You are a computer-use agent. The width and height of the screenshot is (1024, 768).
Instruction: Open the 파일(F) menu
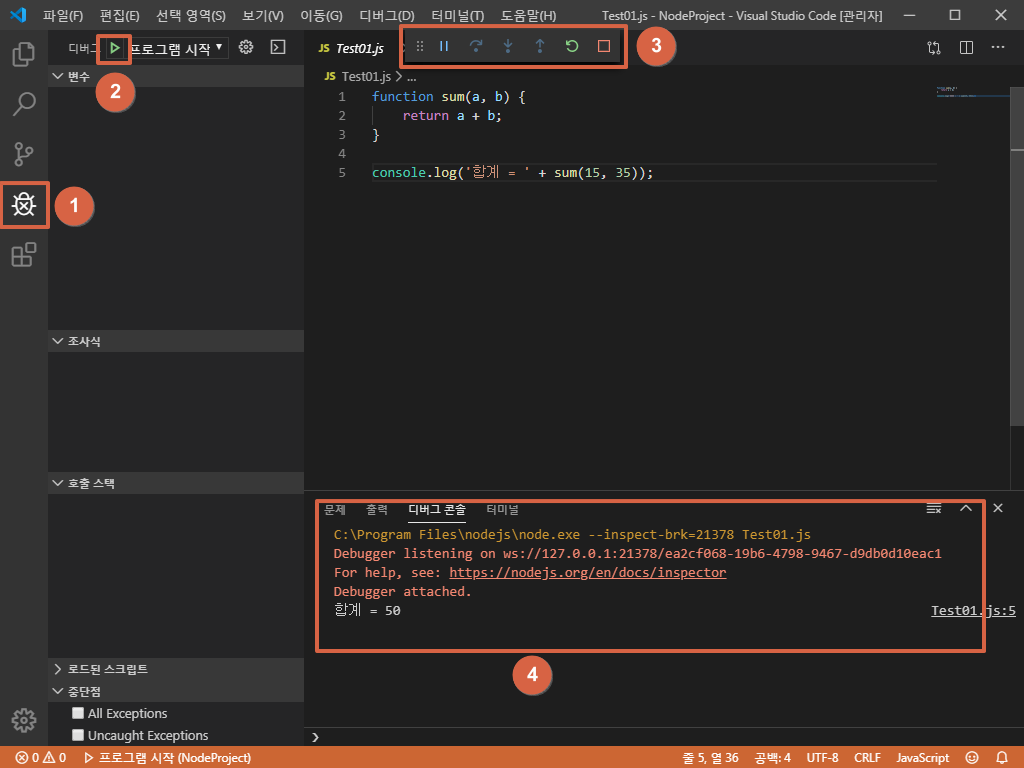[x=63, y=15]
